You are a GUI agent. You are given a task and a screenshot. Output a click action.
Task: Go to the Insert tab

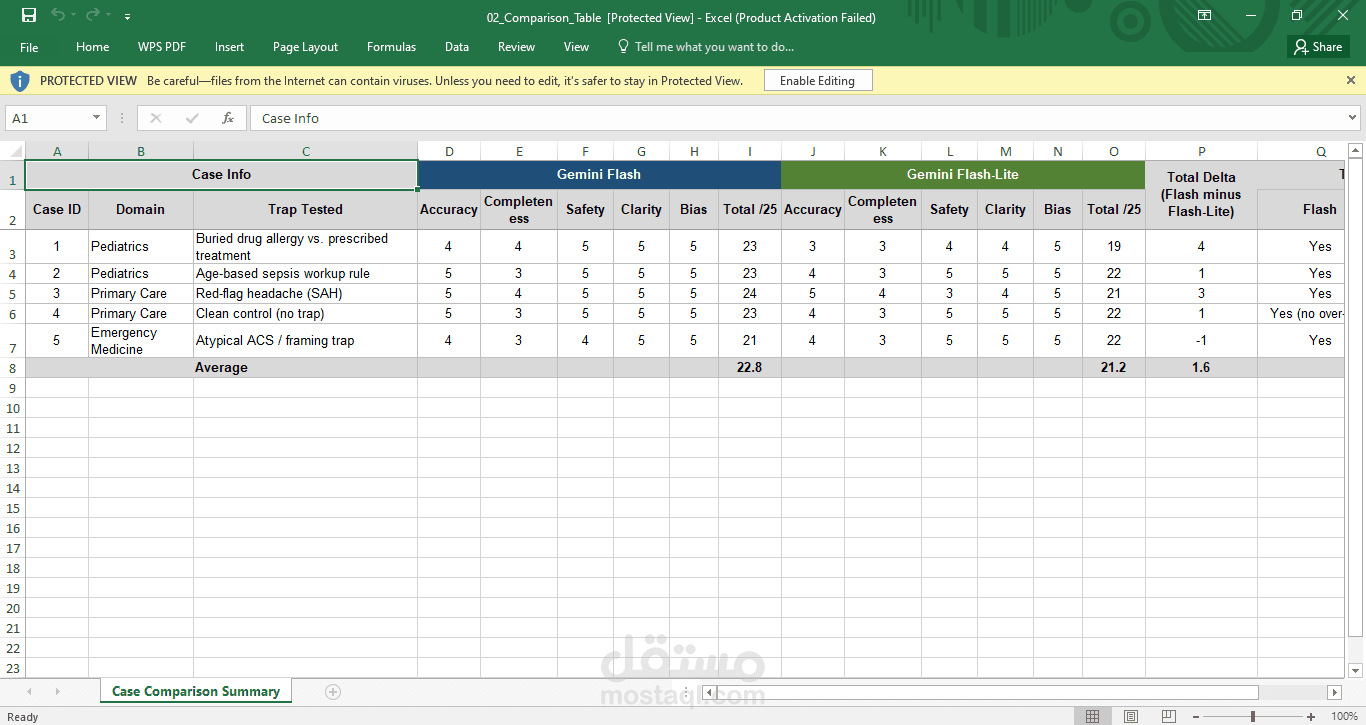pyautogui.click(x=229, y=47)
